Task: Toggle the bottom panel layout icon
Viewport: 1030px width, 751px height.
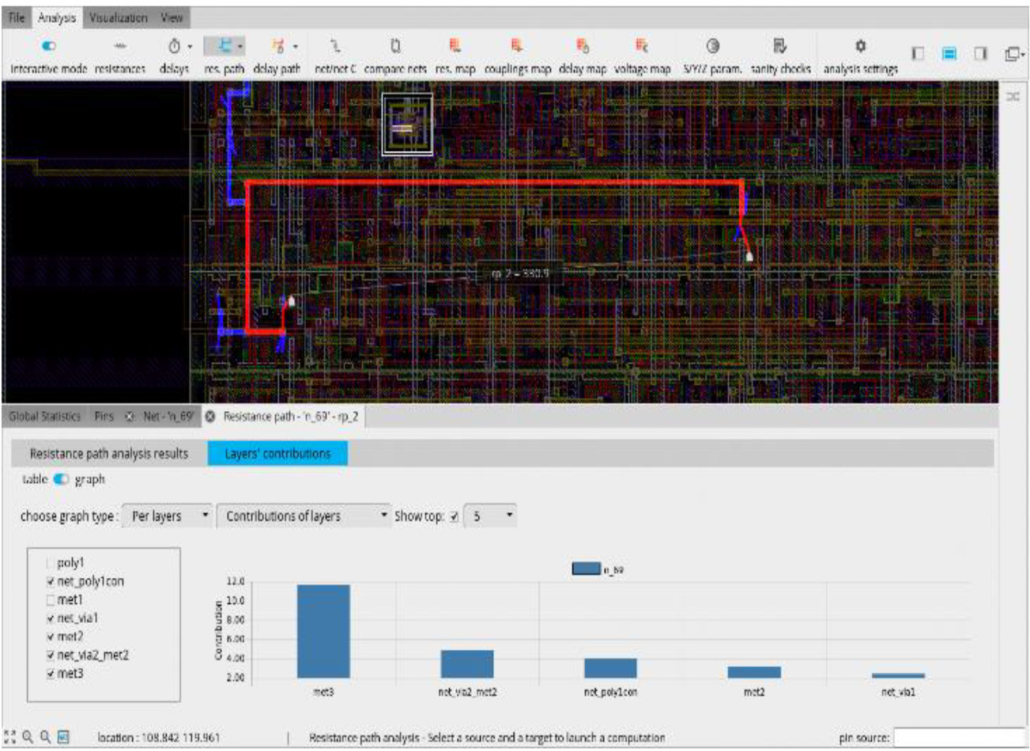Action: (x=949, y=54)
